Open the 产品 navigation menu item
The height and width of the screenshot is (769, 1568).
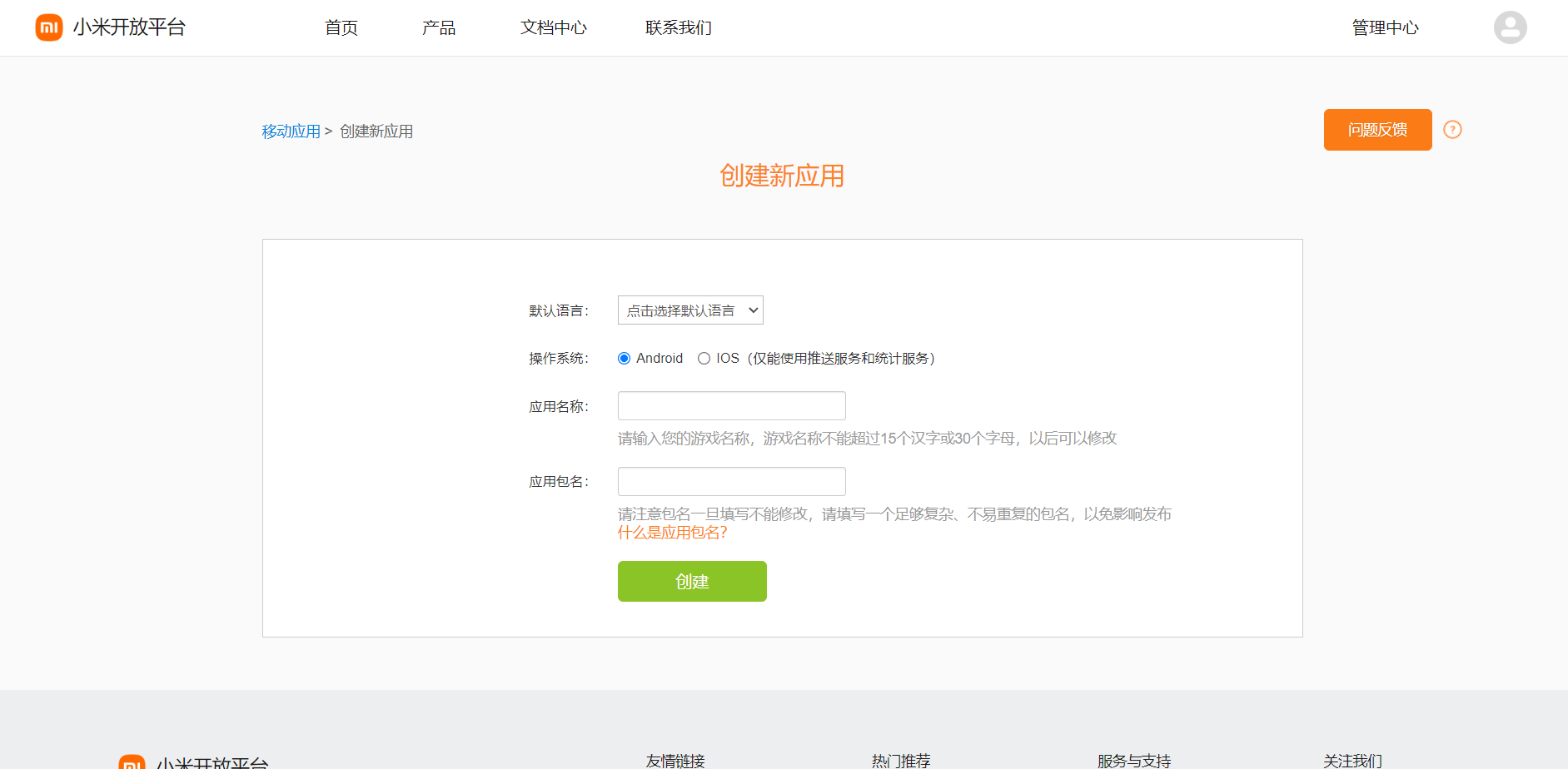439,28
